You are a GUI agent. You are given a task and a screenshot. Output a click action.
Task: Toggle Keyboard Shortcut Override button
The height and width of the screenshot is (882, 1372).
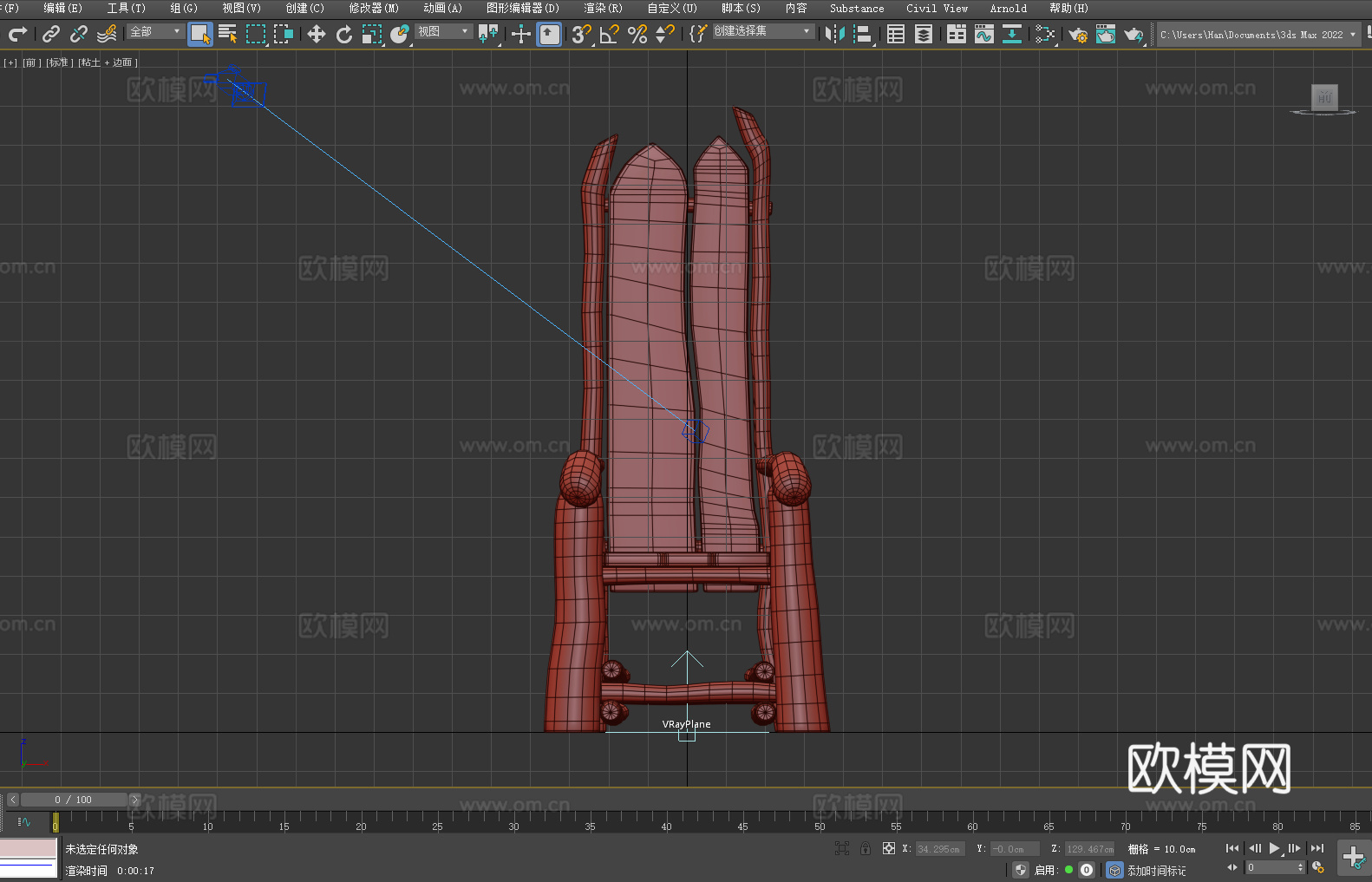(x=549, y=34)
